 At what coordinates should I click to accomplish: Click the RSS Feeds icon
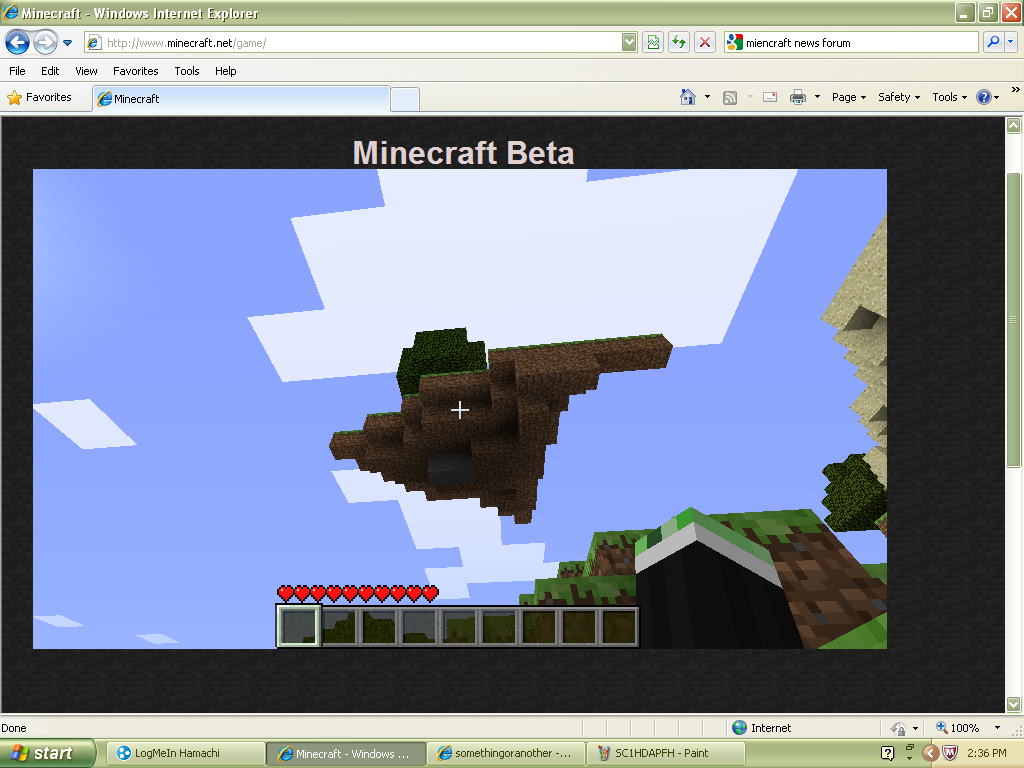coord(730,97)
